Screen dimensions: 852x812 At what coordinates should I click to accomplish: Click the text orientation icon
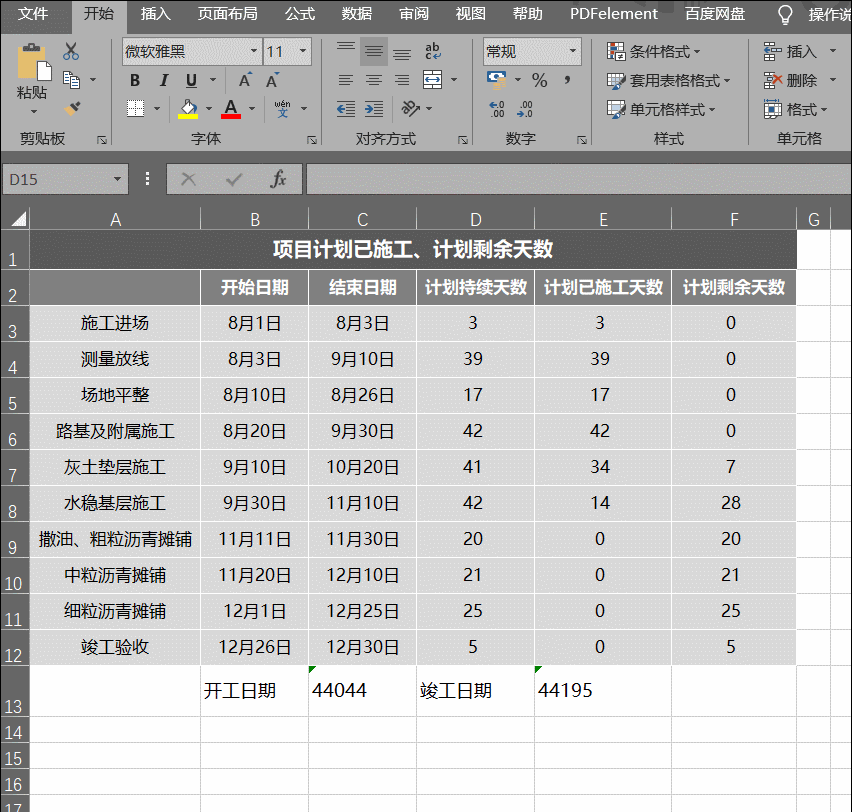(410, 109)
